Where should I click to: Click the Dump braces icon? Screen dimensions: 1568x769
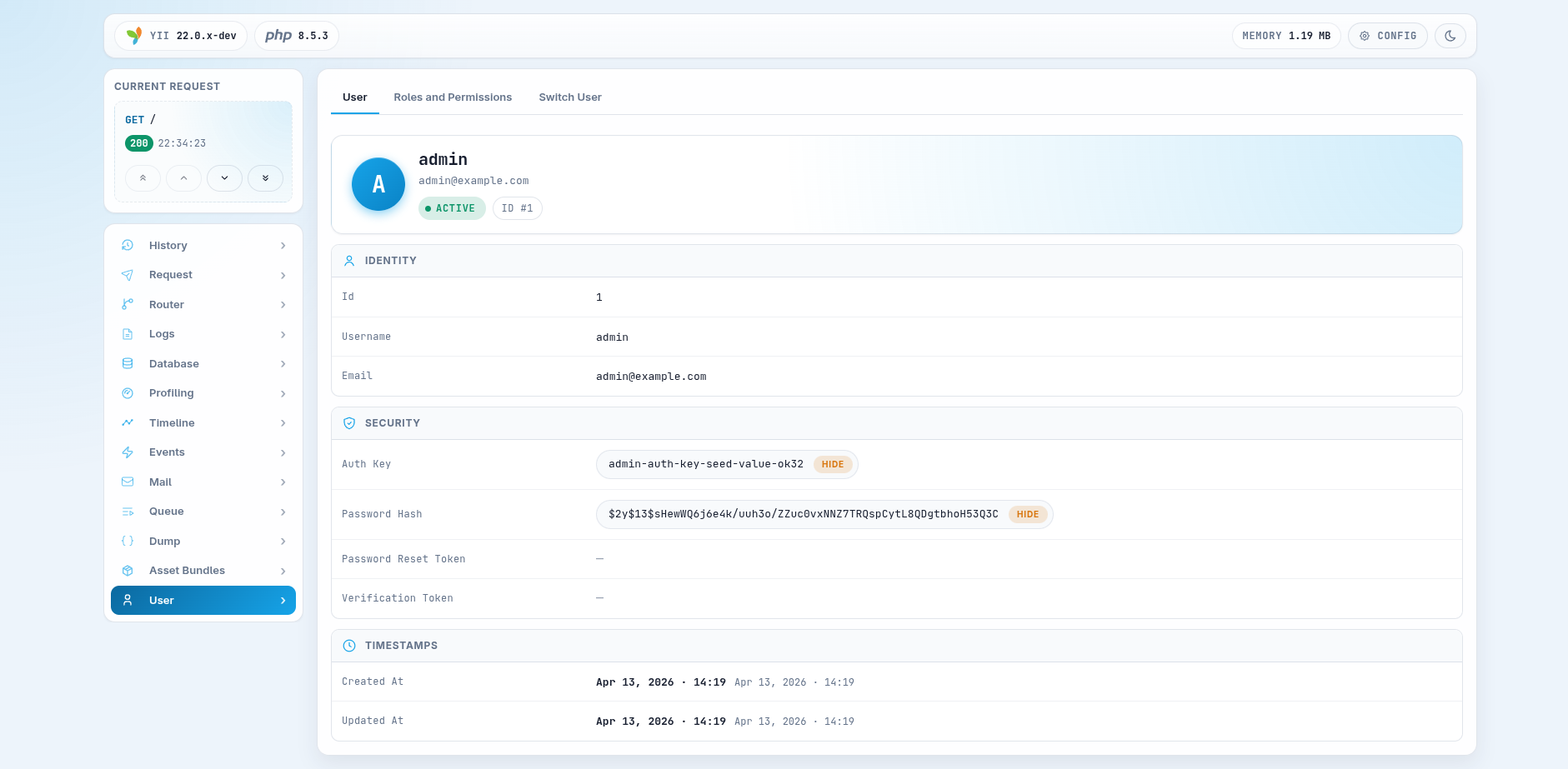tap(128, 541)
